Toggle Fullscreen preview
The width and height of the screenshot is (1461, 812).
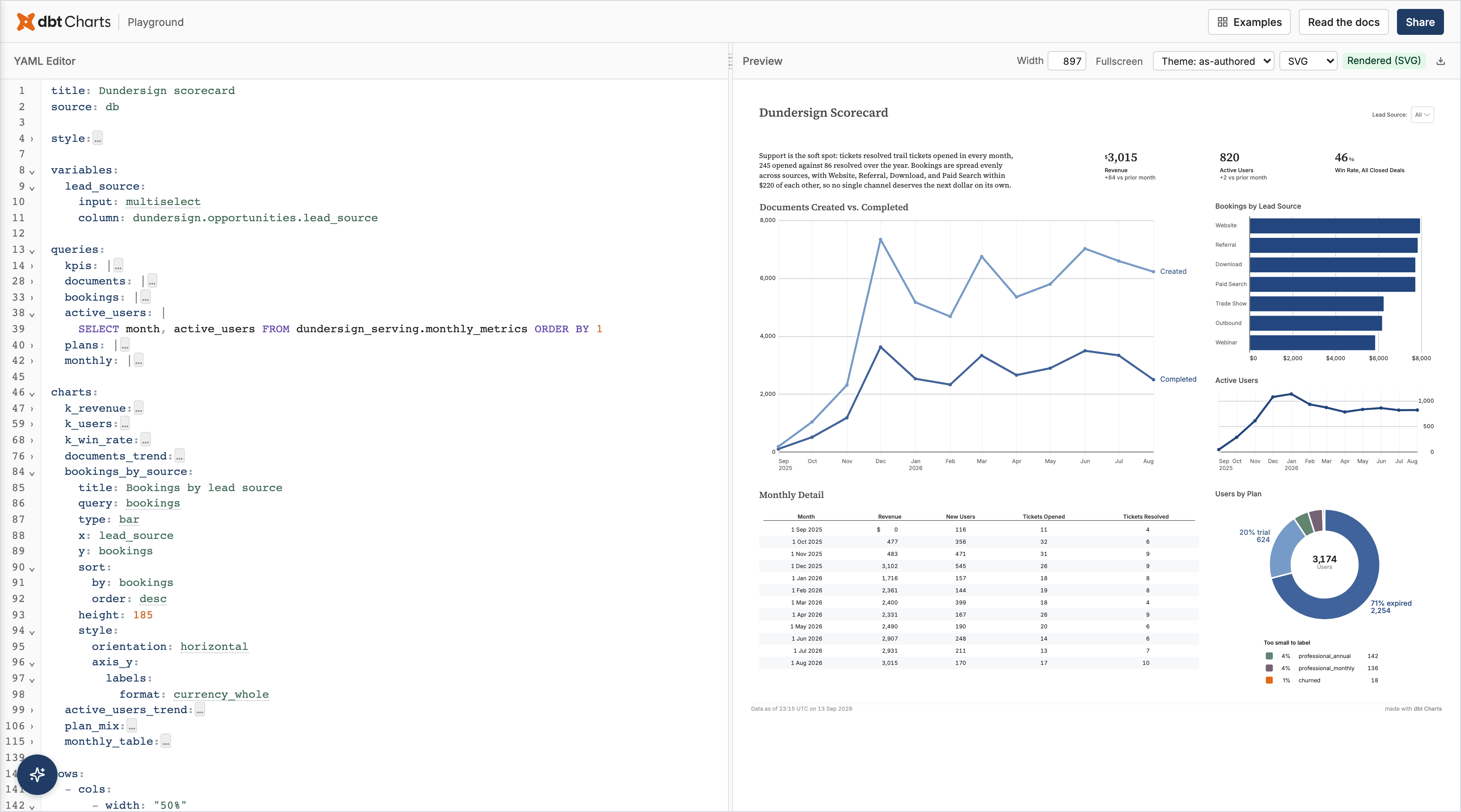click(1118, 61)
